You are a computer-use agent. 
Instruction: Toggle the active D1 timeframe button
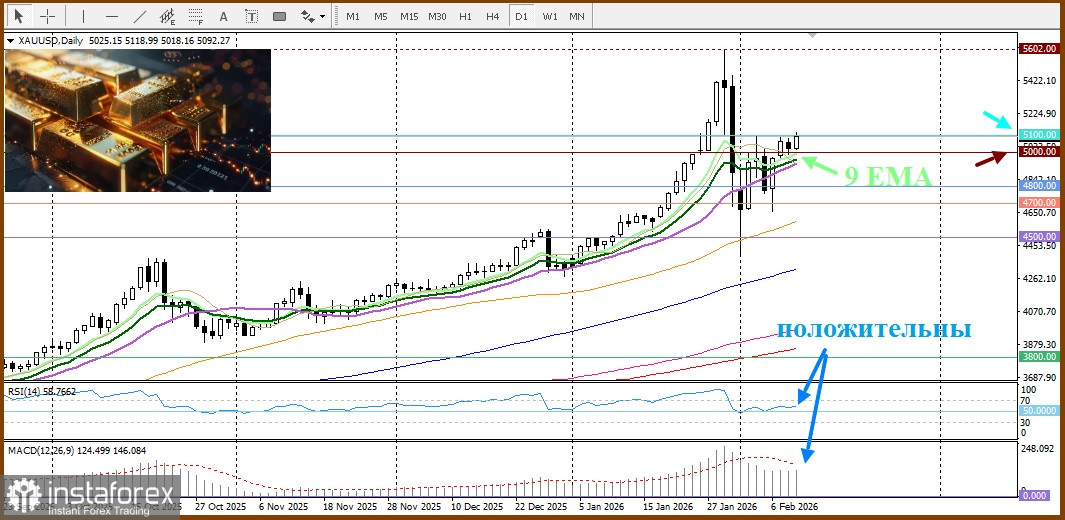click(521, 16)
